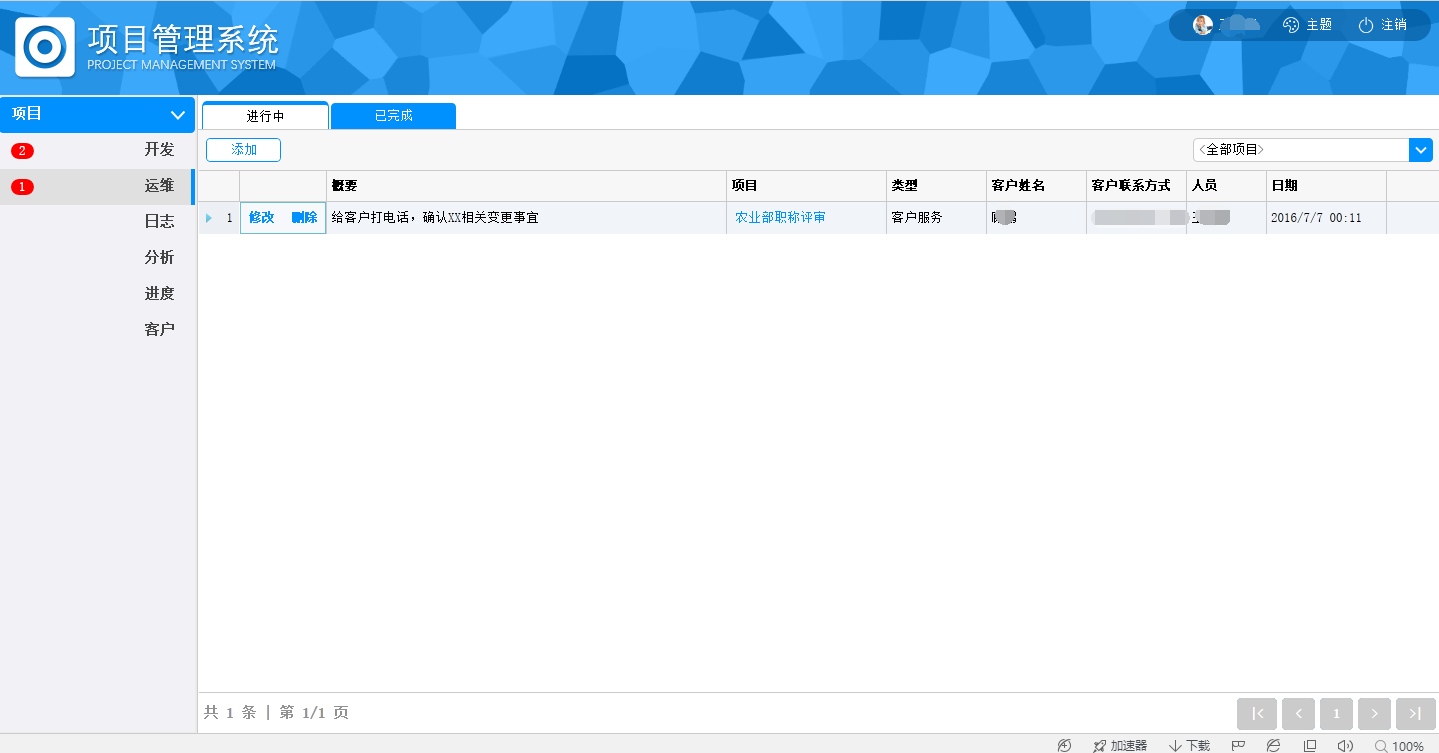This screenshot has width=1439, height=753.
Task: Select the 进行中 tab
Action: (265, 116)
